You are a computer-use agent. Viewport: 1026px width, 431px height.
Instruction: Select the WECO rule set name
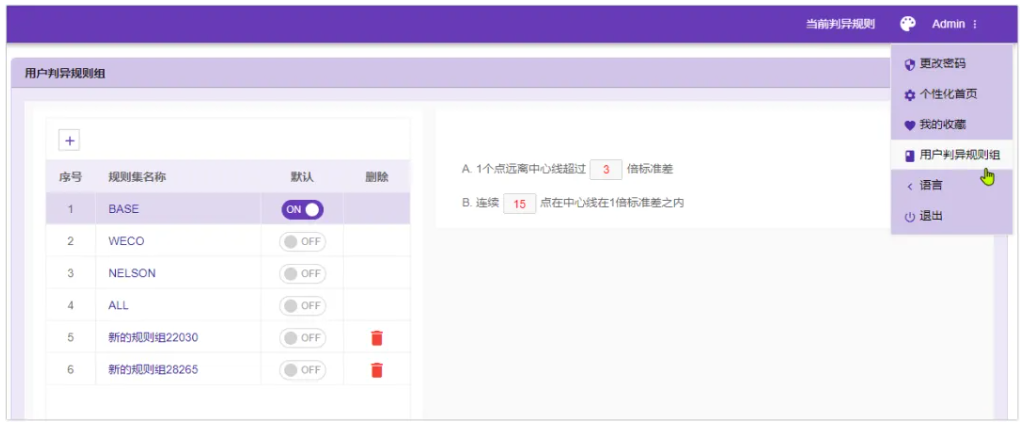click(126, 242)
